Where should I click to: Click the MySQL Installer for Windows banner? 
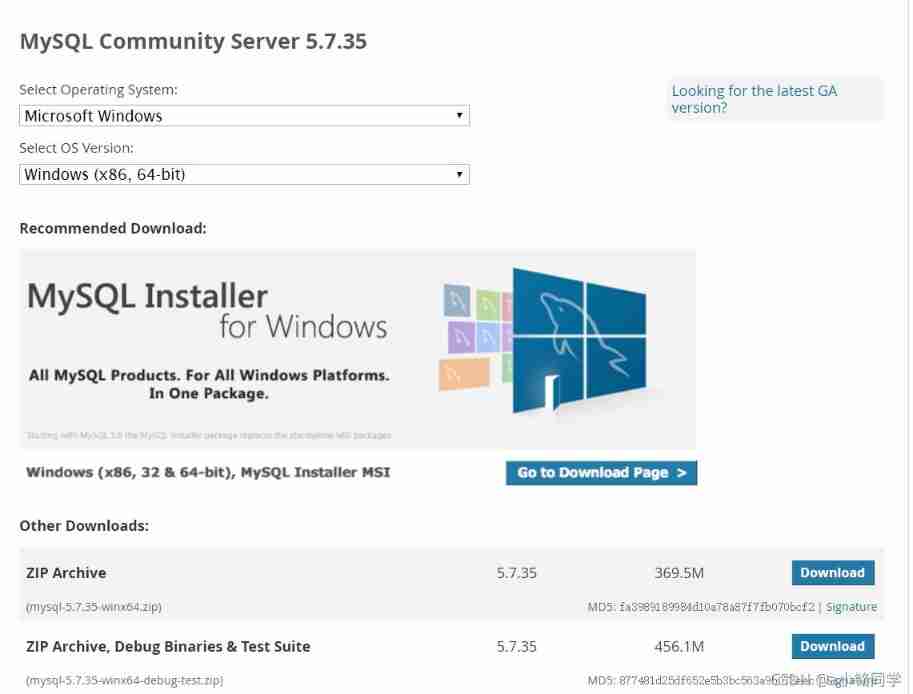tap(358, 349)
